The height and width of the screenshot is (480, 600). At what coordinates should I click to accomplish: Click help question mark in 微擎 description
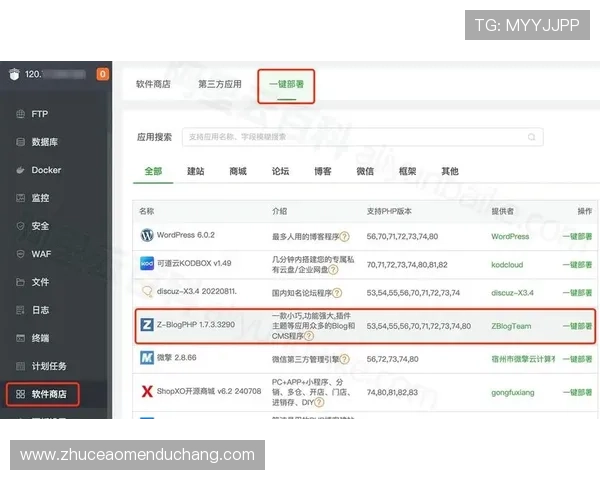[x=344, y=359]
